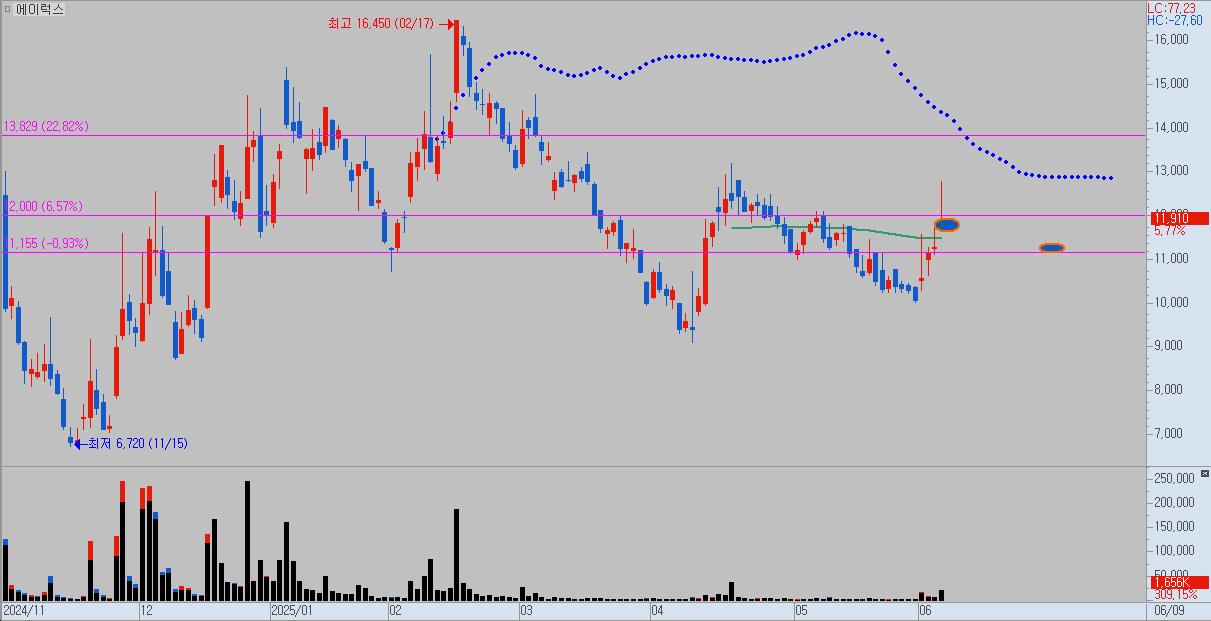Click the 13,000 price axis label

point(1171,171)
